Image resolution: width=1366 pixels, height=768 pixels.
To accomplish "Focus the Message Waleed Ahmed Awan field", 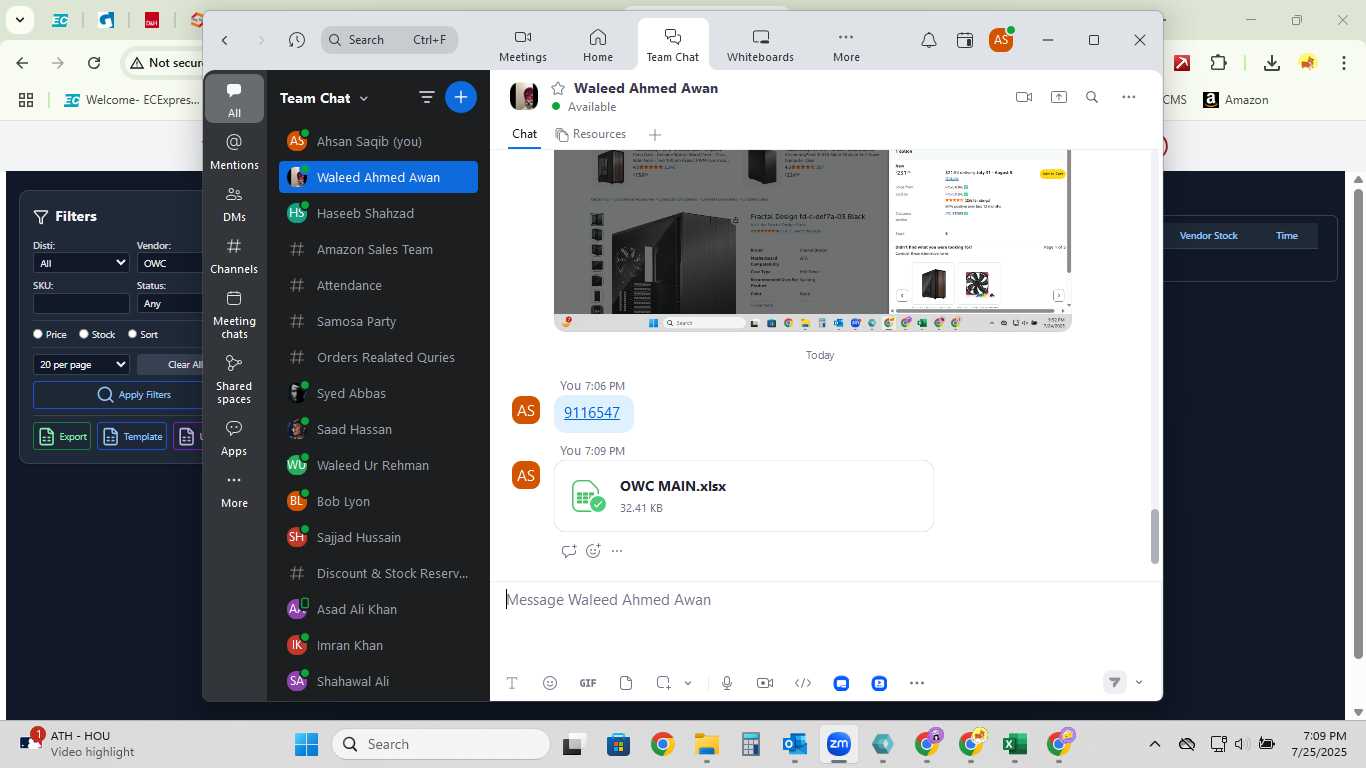I will (x=826, y=600).
